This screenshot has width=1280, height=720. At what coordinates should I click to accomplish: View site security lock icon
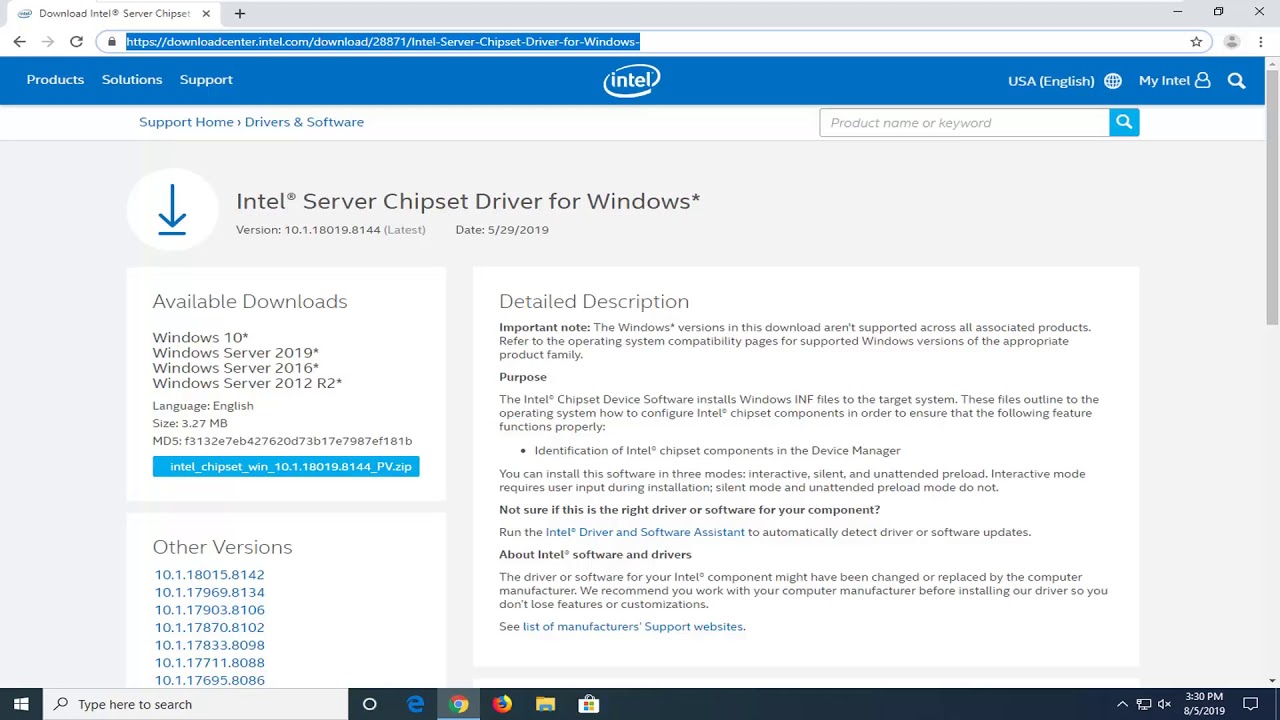112,41
